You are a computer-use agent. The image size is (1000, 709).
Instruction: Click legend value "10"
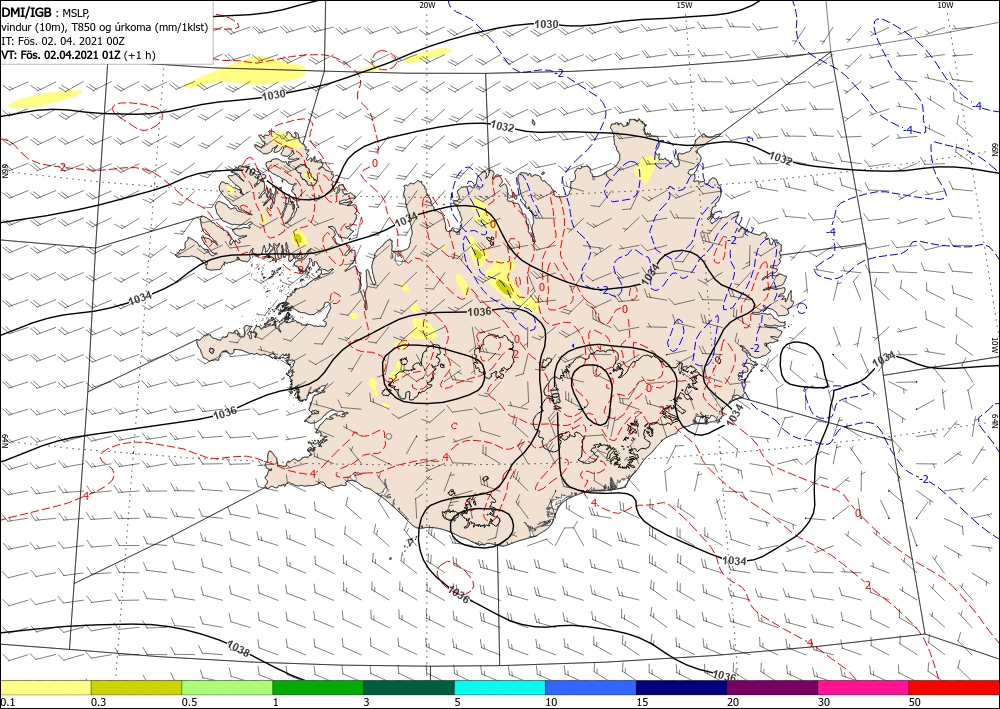point(551,702)
